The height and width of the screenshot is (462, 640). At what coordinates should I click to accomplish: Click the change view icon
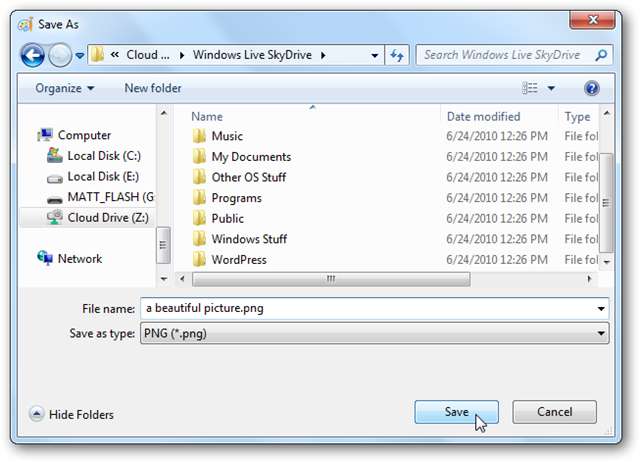530,88
